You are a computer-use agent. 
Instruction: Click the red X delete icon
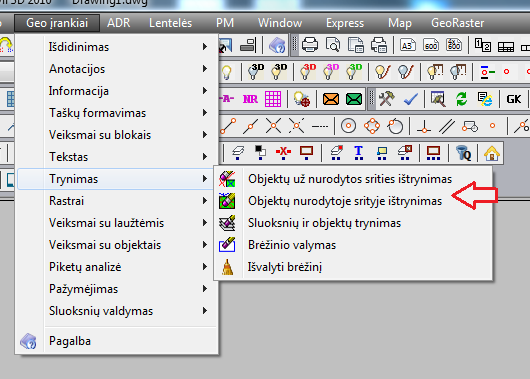[x=283, y=152]
